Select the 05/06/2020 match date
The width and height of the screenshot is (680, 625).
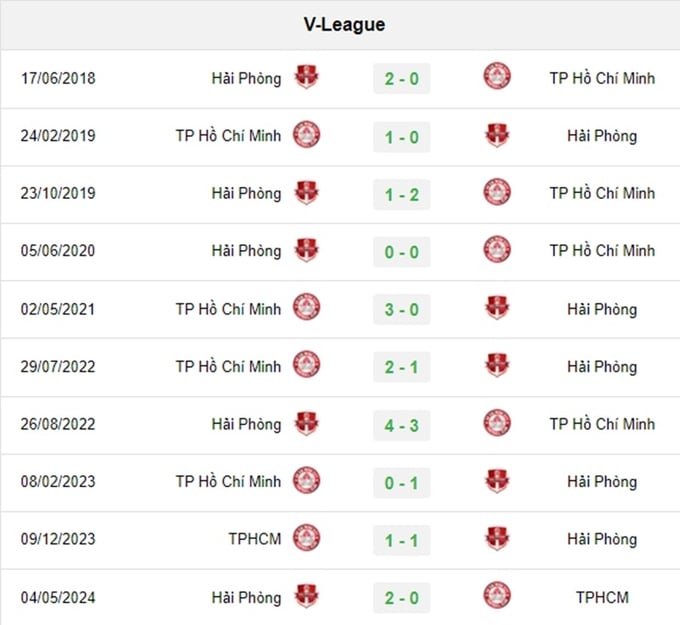point(58,251)
